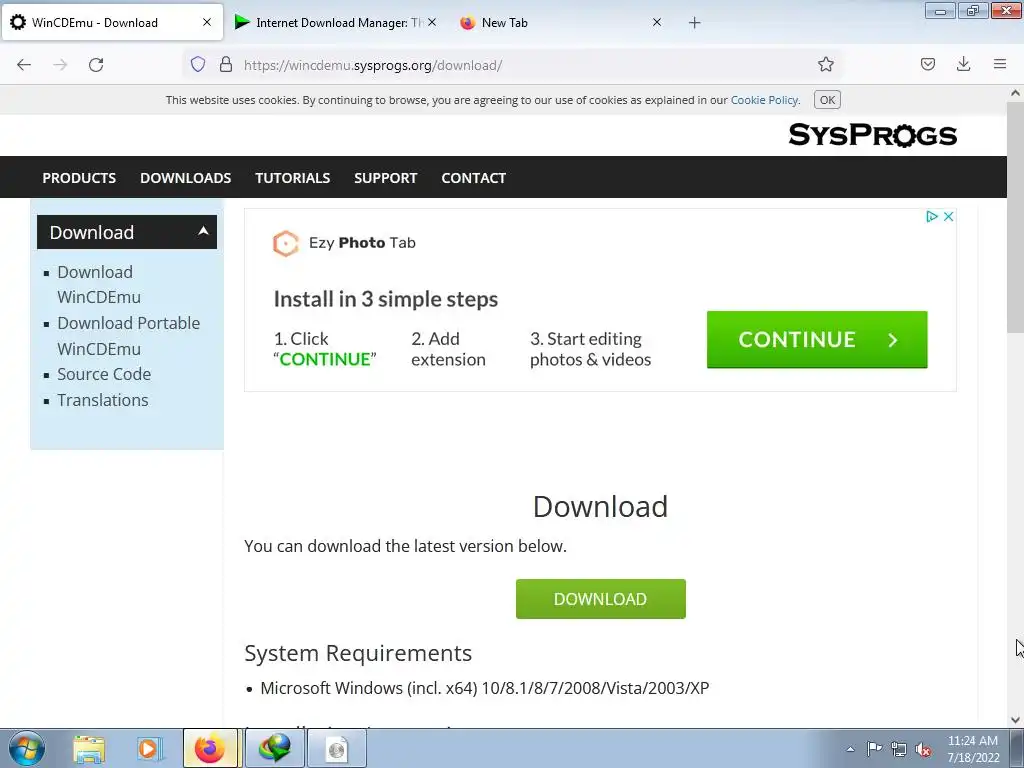Viewport: 1024px width, 768px height.
Task: Open the Translations sidebar link
Action: 103,400
